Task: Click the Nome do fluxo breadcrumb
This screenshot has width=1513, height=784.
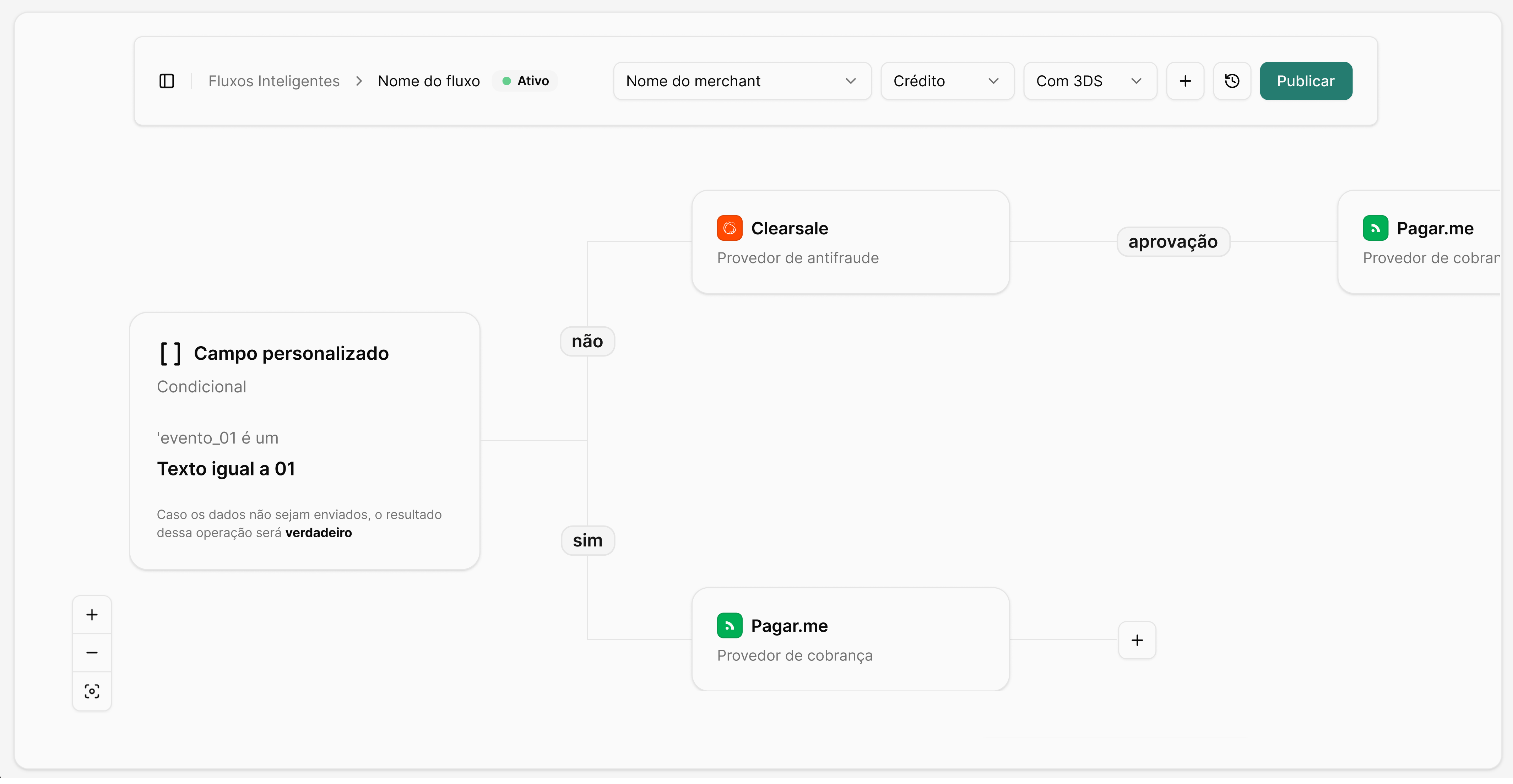Action: click(429, 81)
